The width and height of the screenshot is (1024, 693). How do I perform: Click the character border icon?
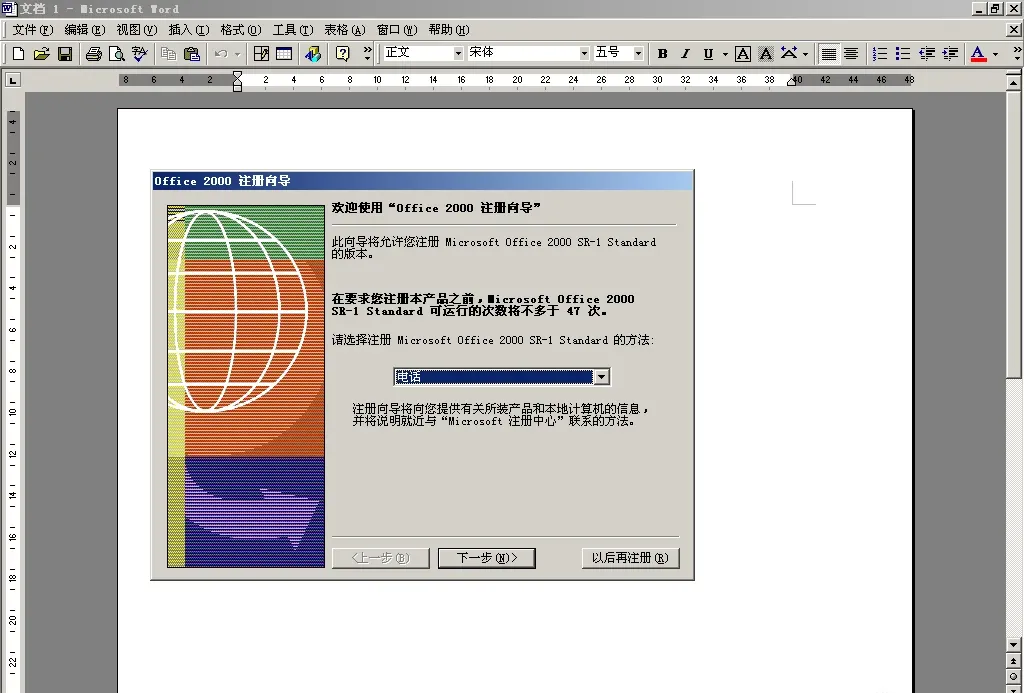(x=743, y=54)
